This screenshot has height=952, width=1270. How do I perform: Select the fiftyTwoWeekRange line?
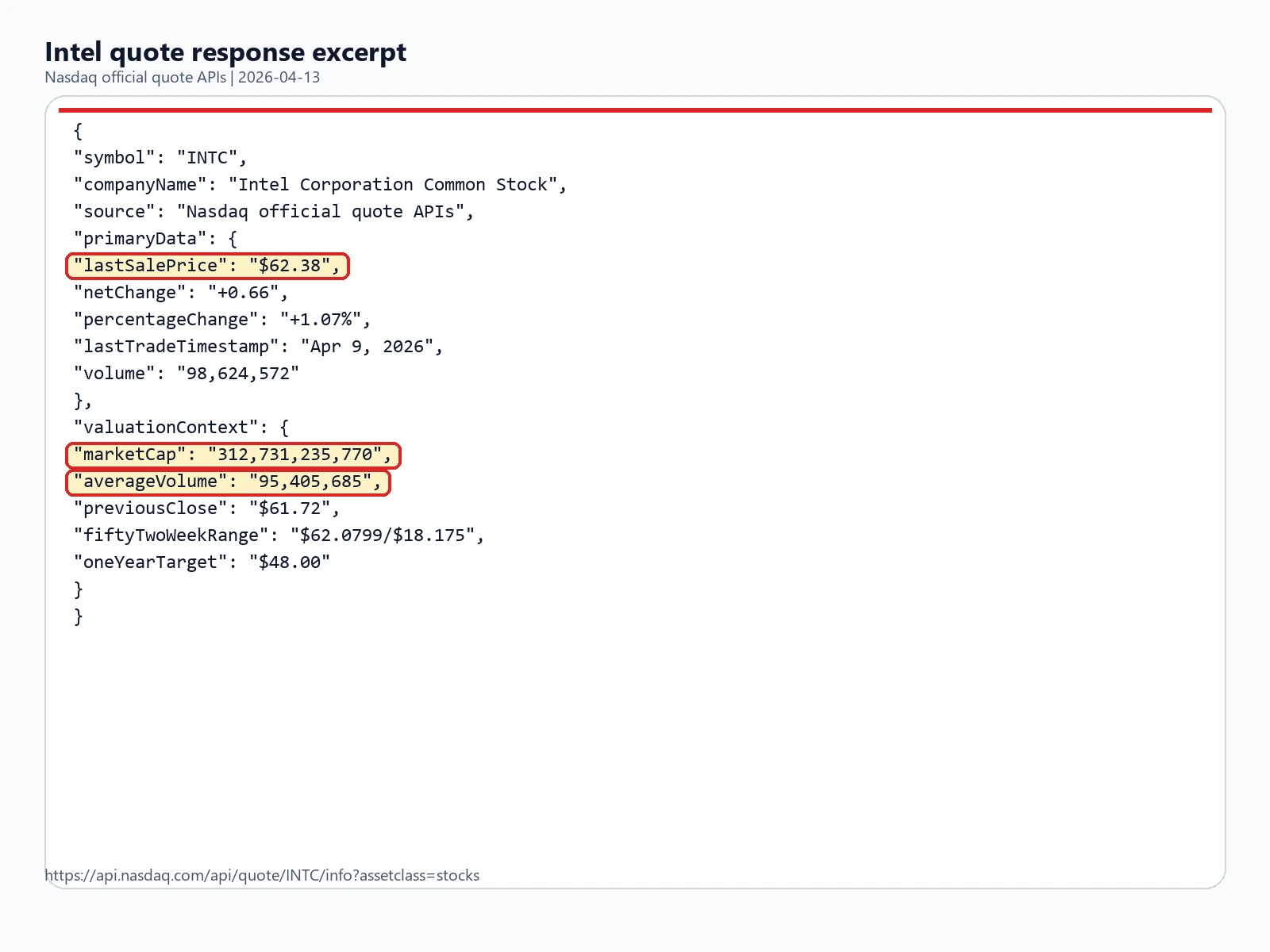click(x=279, y=535)
